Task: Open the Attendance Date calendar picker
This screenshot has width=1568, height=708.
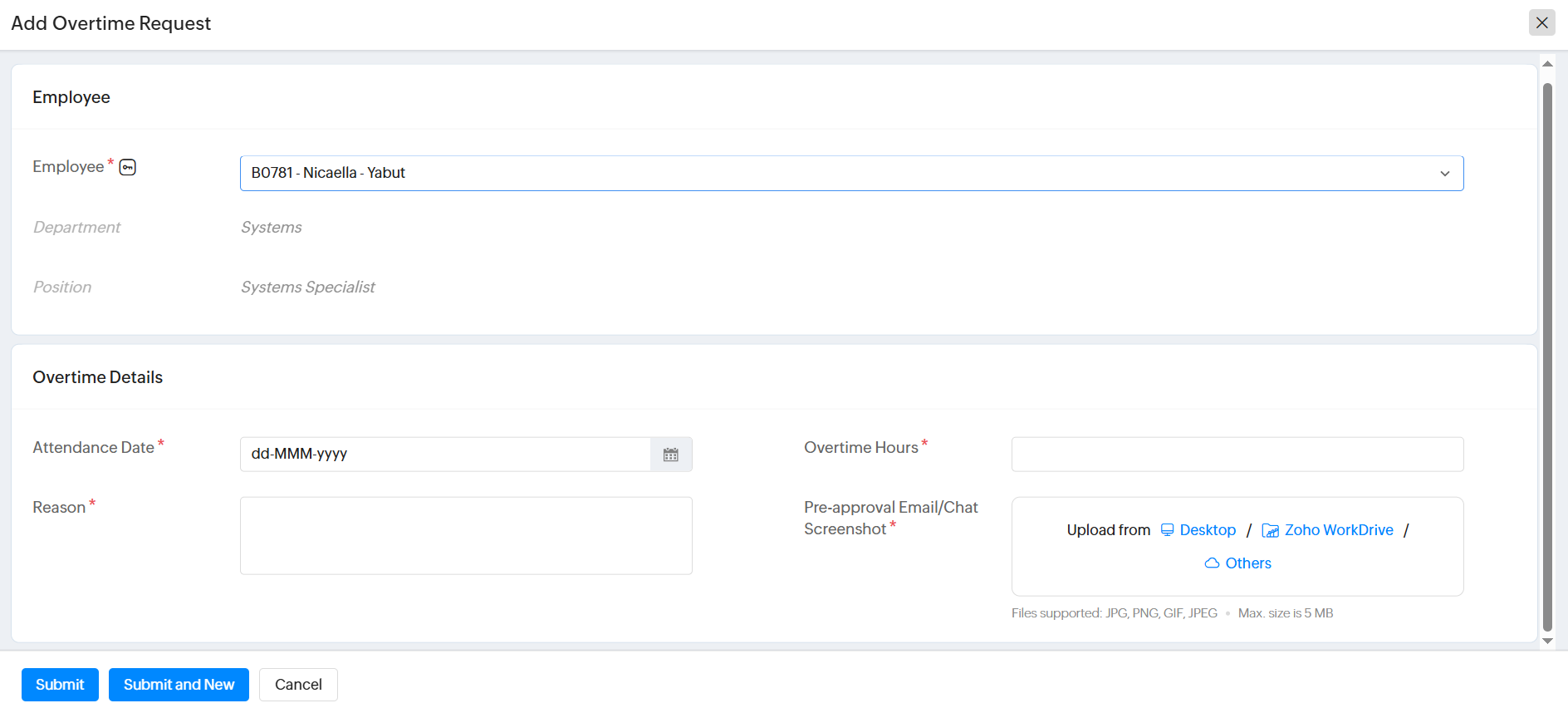Action: (671, 455)
